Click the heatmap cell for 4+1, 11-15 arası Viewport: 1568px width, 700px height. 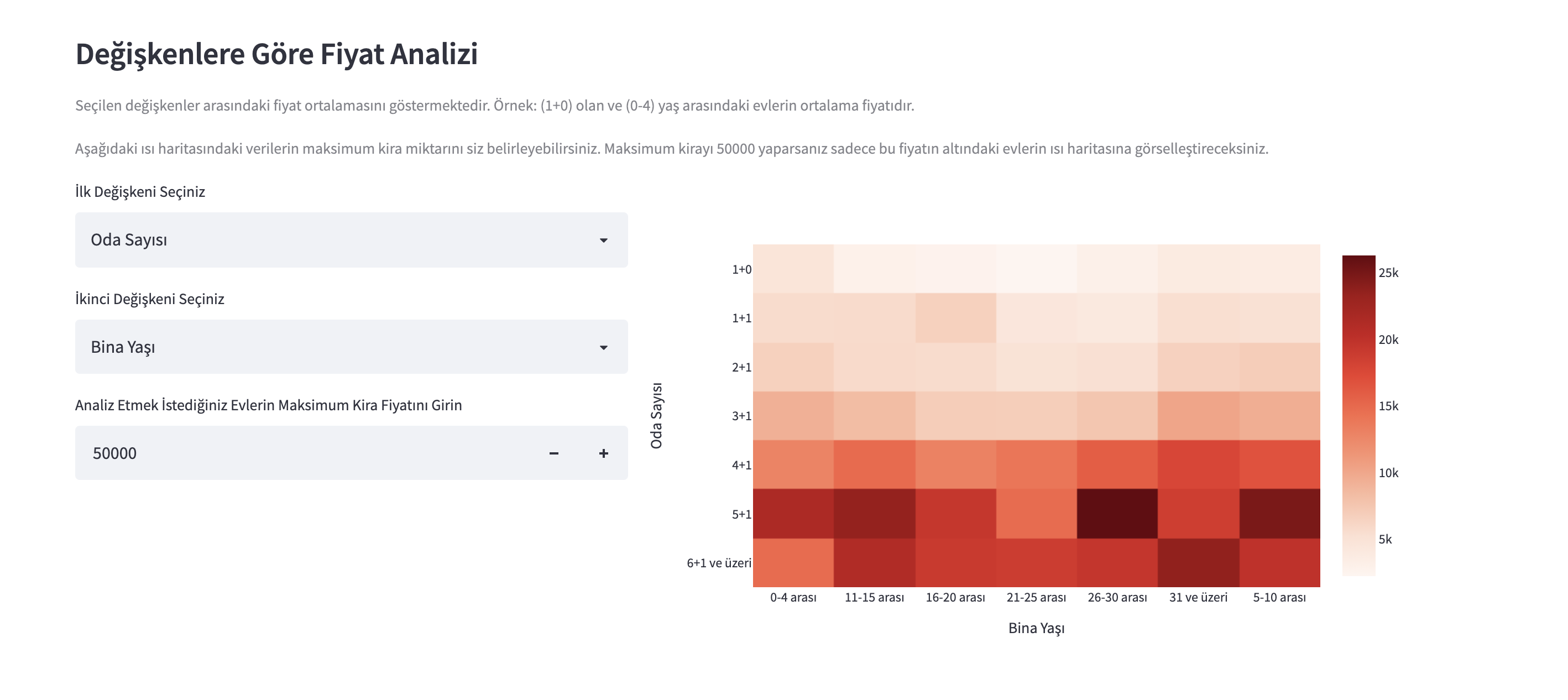pyautogui.click(x=874, y=464)
